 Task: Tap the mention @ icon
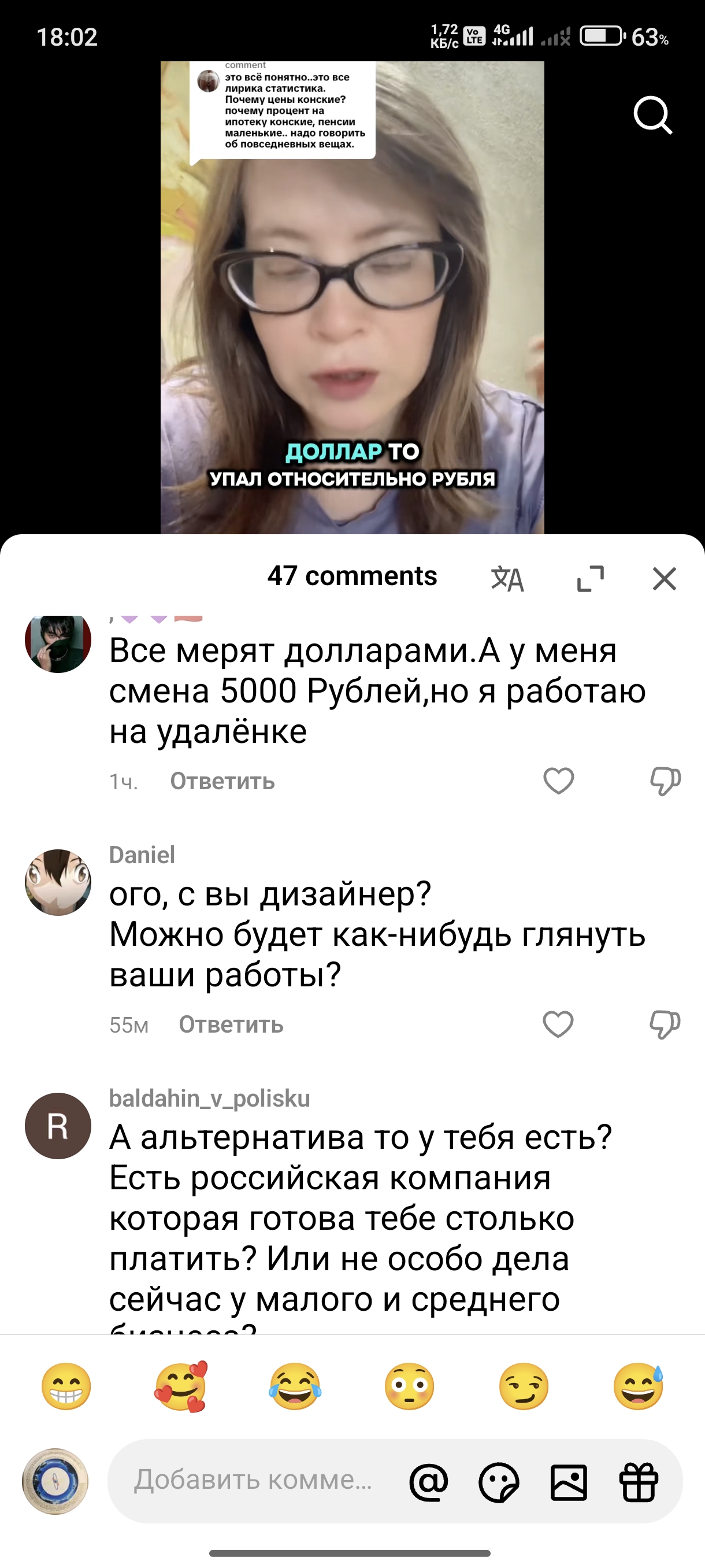pyautogui.click(x=429, y=1482)
